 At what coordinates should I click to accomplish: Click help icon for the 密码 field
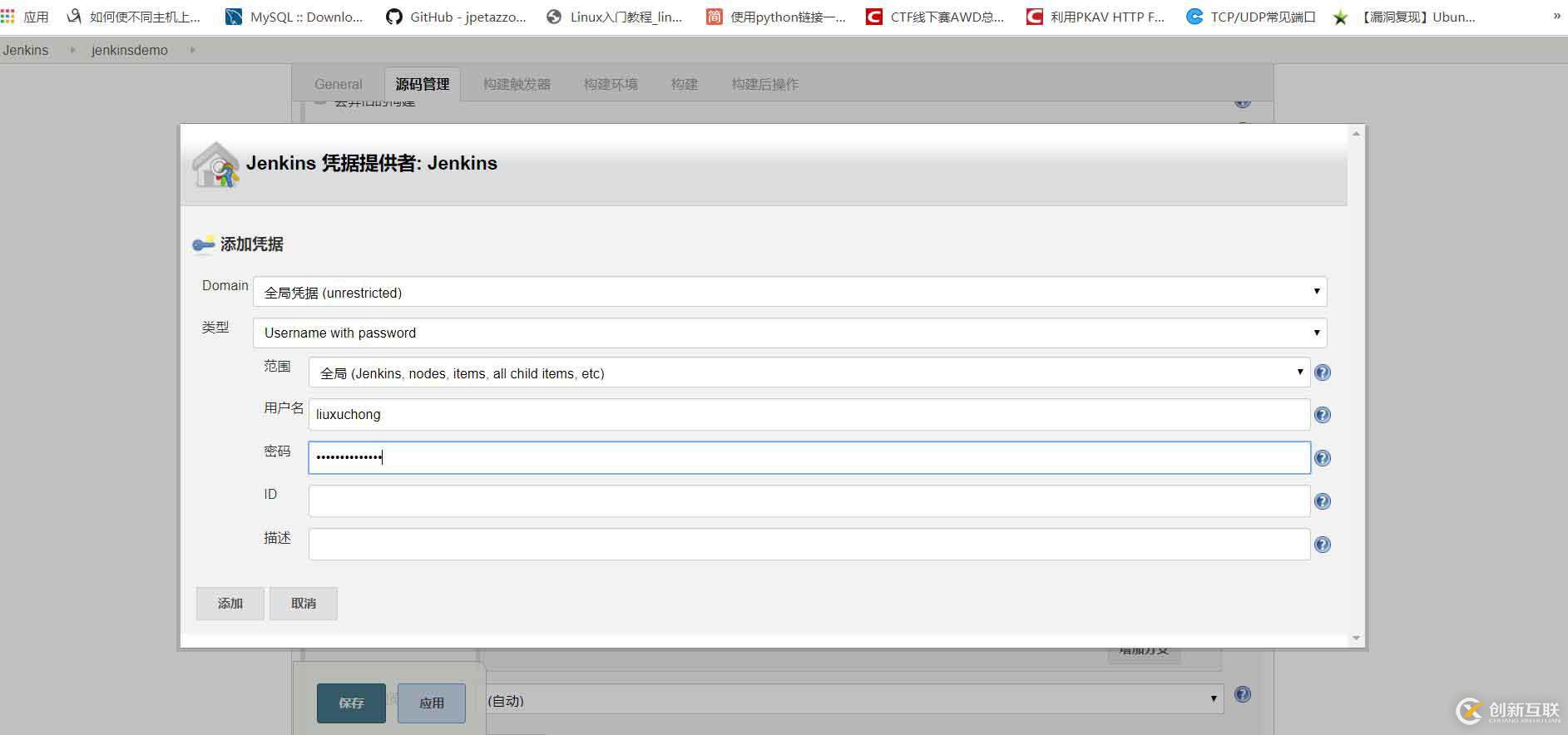[x=1323, y=458]
